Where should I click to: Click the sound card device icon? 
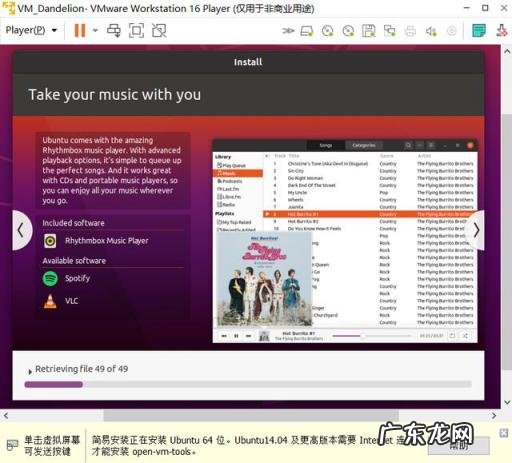coord(431,31)
